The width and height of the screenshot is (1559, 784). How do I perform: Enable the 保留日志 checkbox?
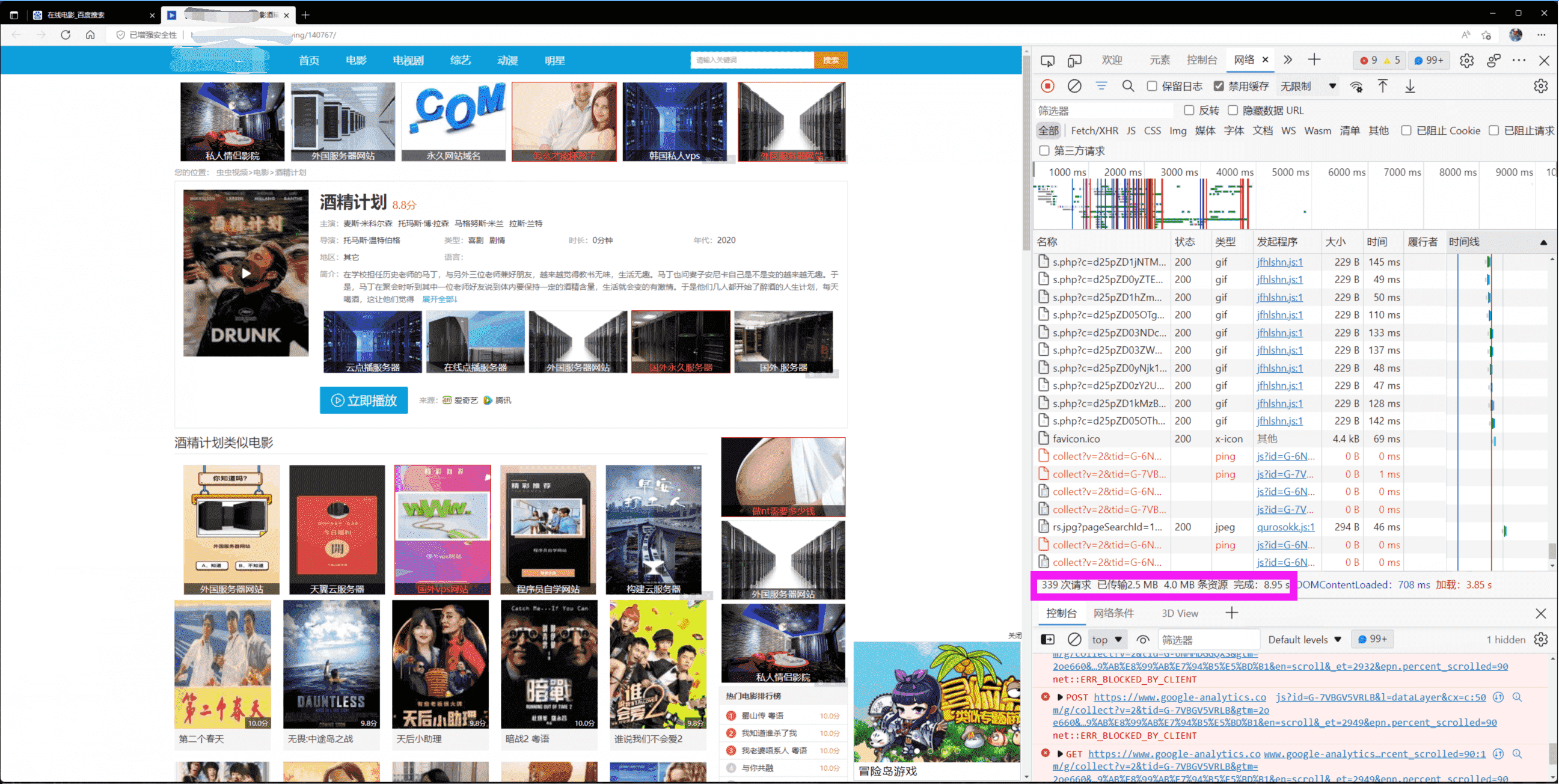(x=1153, y=86)
